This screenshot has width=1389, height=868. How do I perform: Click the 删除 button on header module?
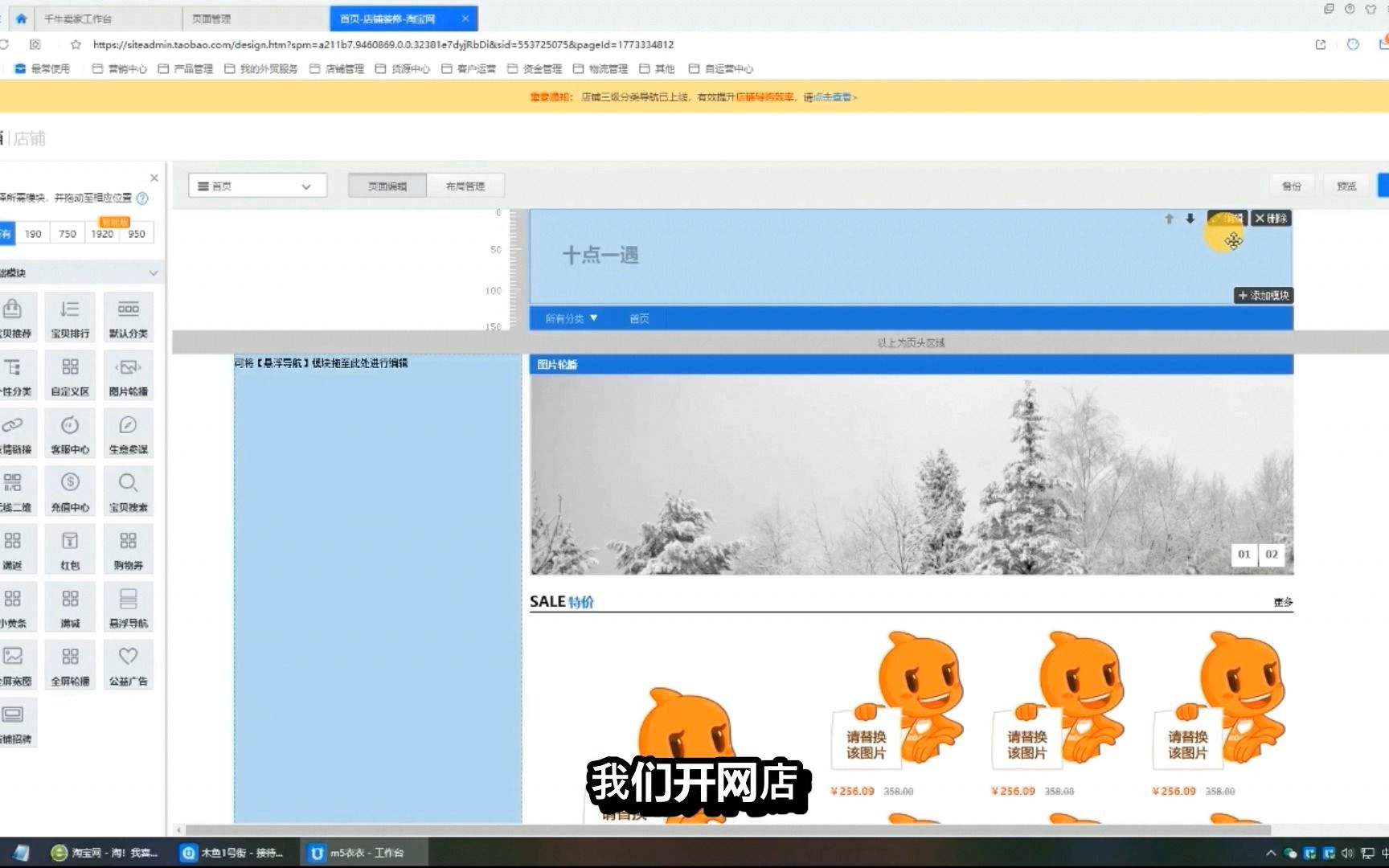[1271, 219]
